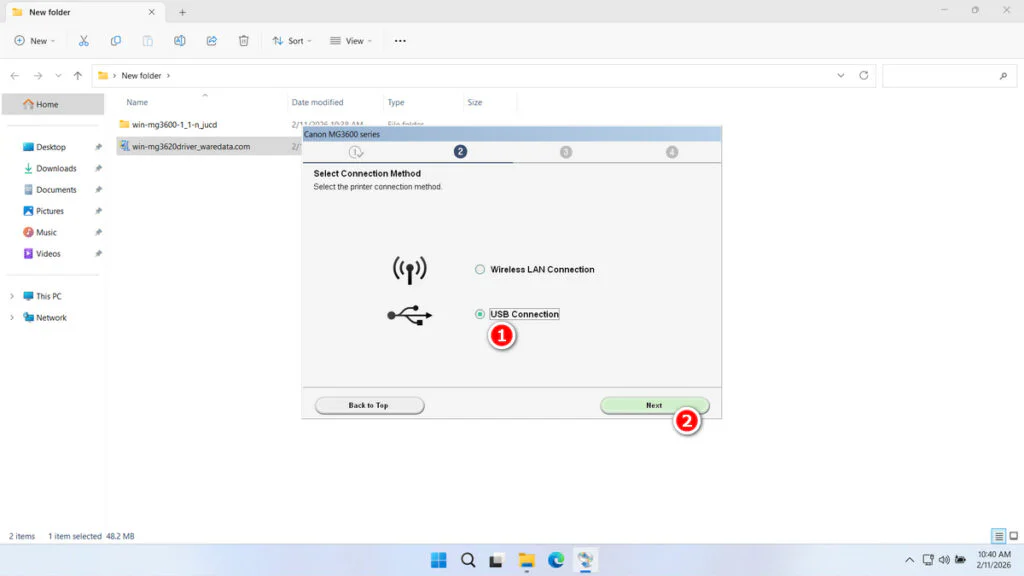Image resolution: width=1024 pixels, height=576 pixels.
Task: Open Microsoft Edge from the taskbar
Action: point(556,560)
